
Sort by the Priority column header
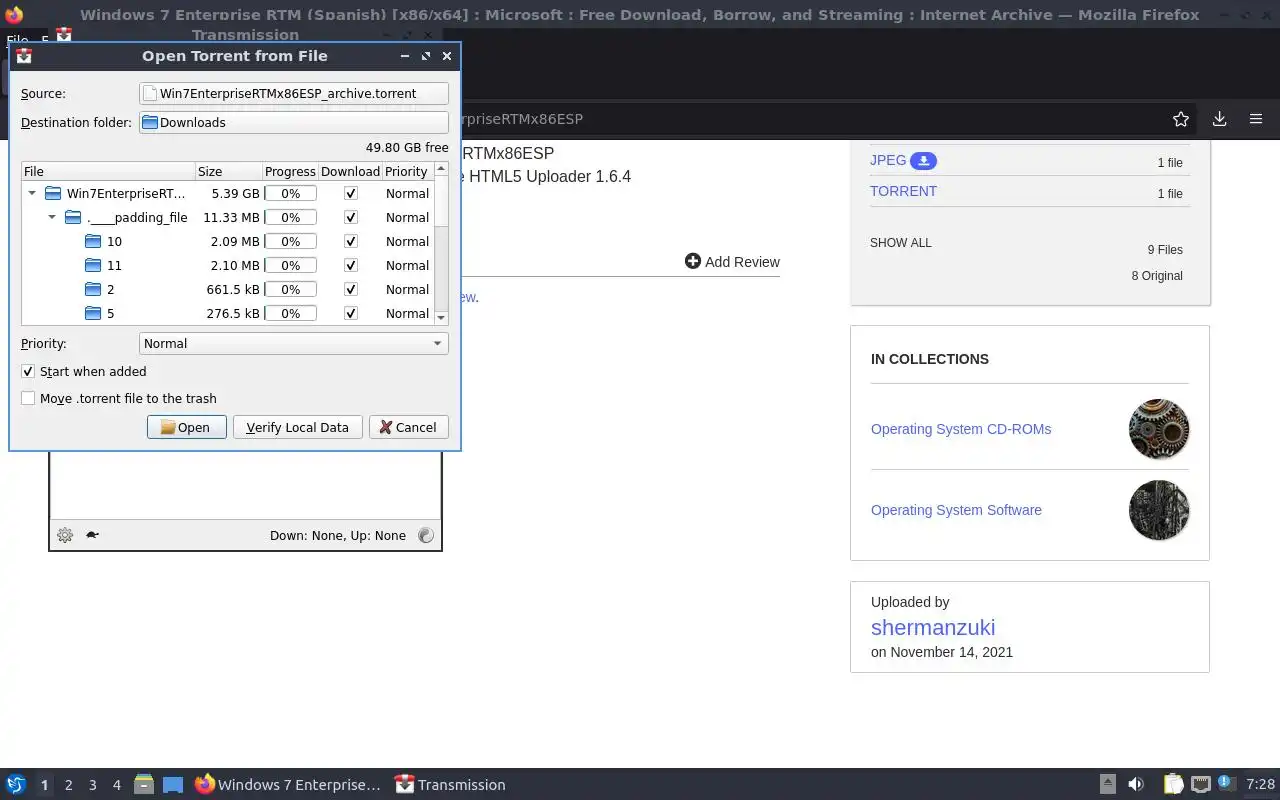click(x=407, y=171)
